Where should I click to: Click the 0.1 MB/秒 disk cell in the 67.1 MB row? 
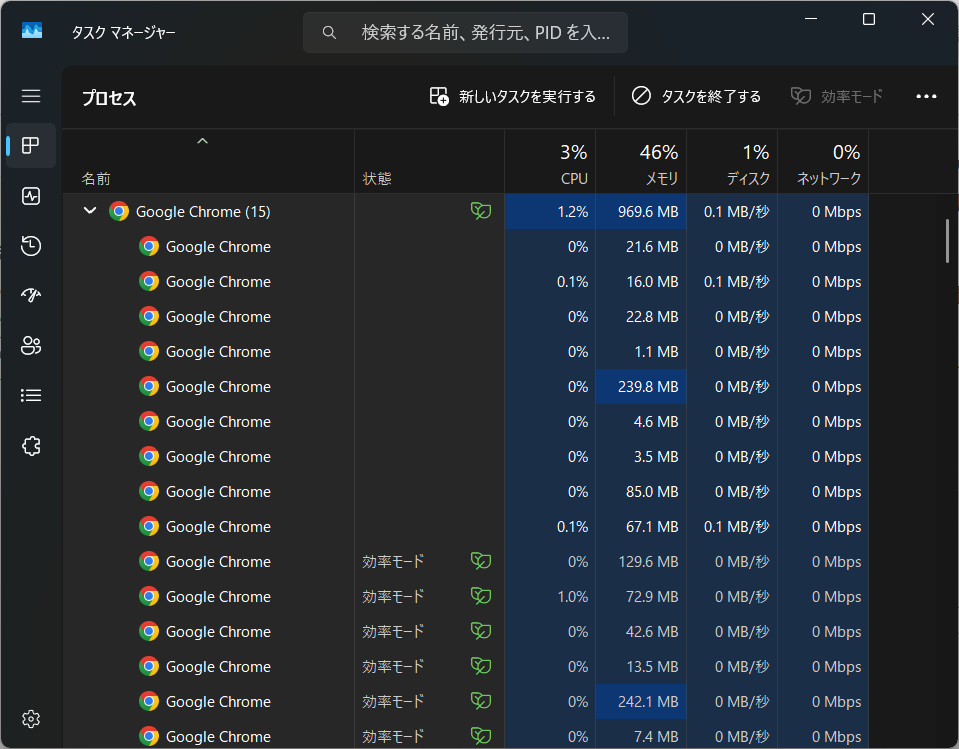pyautogui.click(x=732, y=526)
